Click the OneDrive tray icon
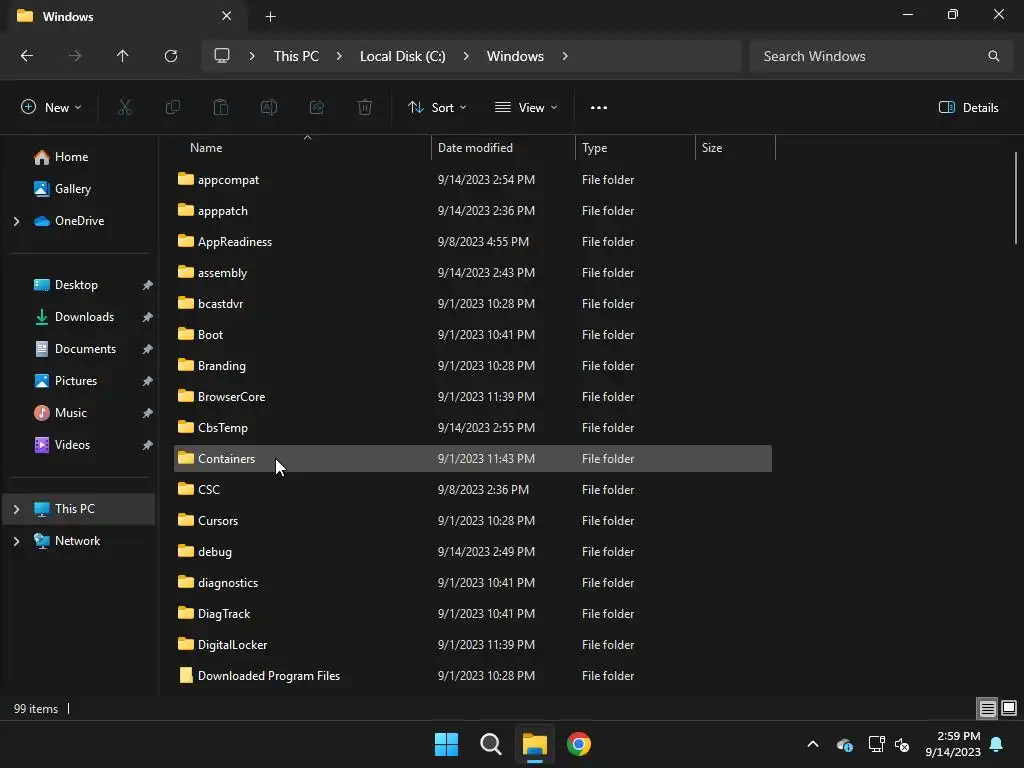 click(844, 744)
